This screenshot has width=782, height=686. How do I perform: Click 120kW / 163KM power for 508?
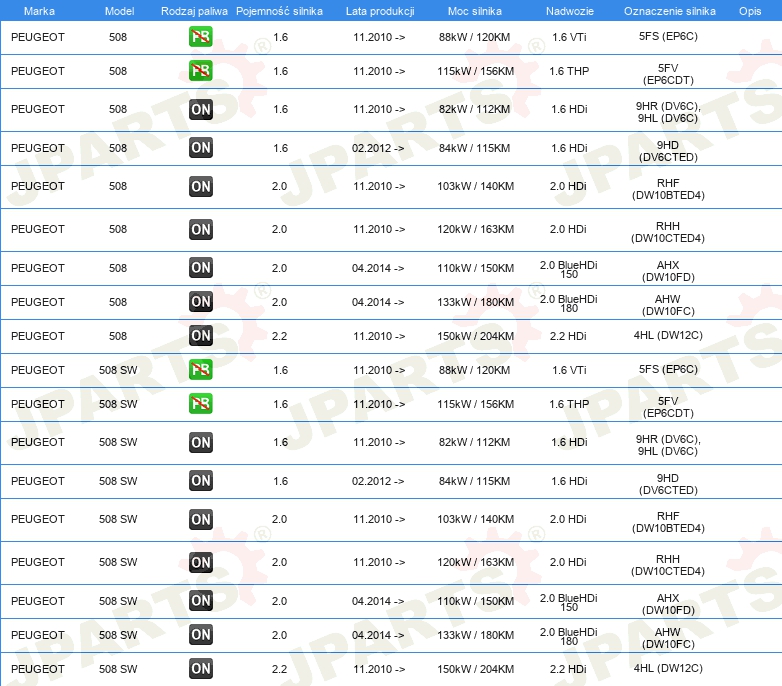475,229
